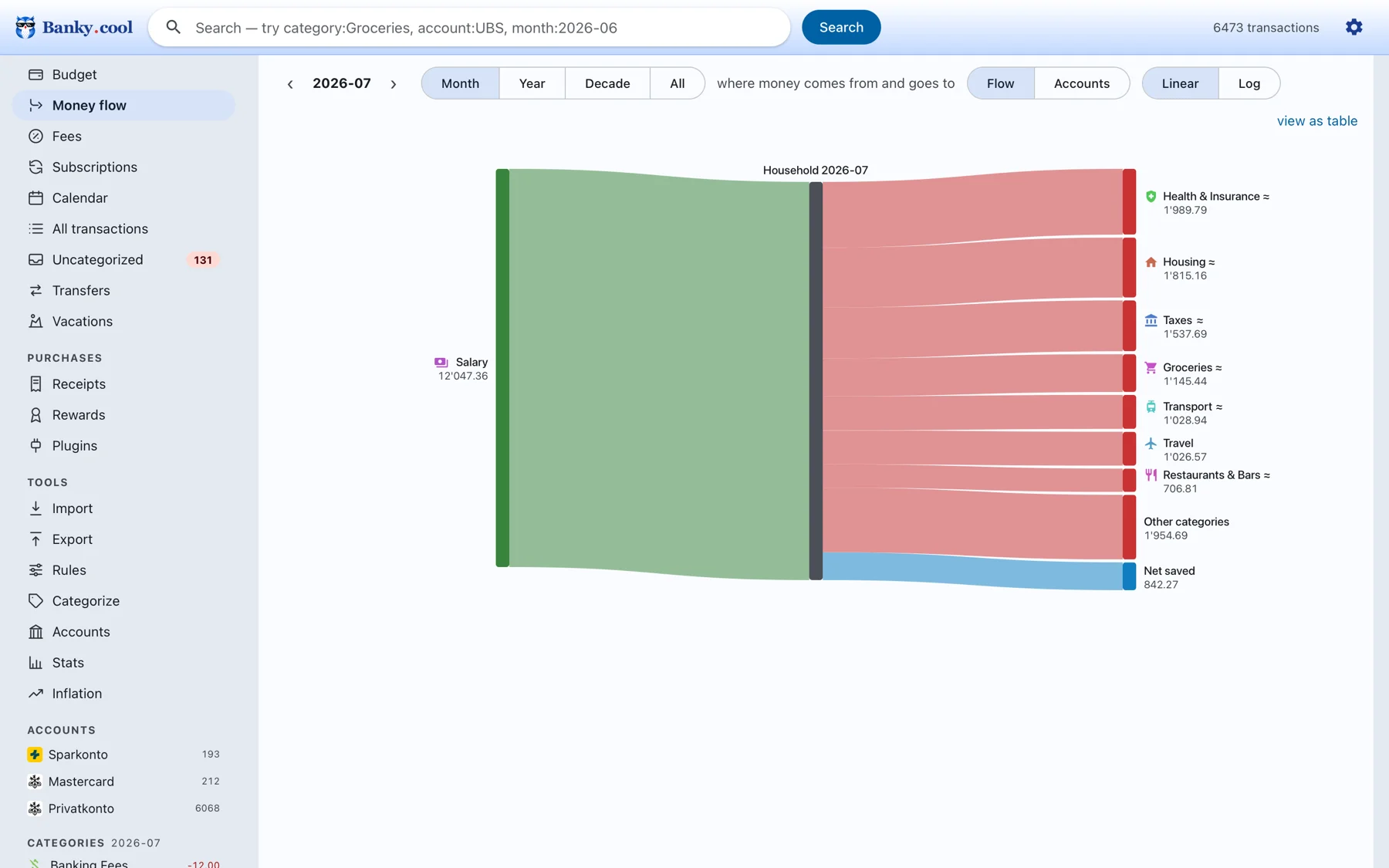
Task: Click the Stats bar chart icon
Action: tap(35, 662)
